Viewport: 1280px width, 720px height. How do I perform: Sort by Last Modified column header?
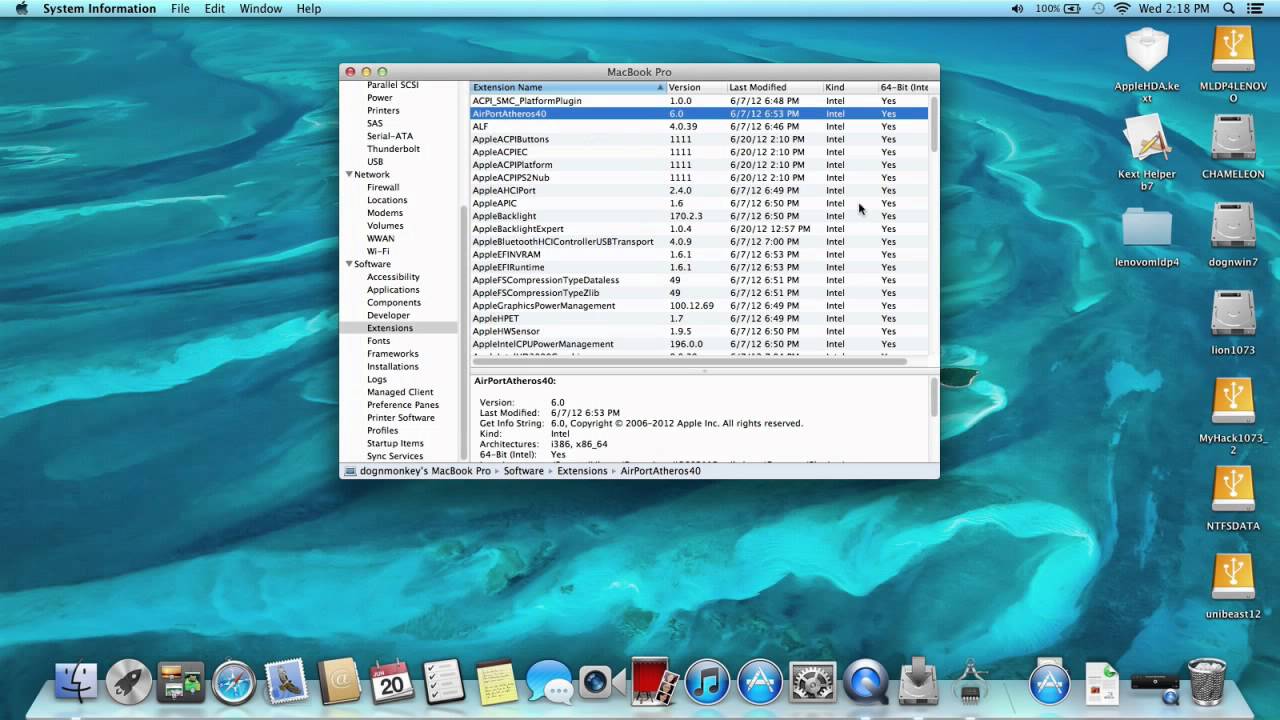tap(773, 87)
